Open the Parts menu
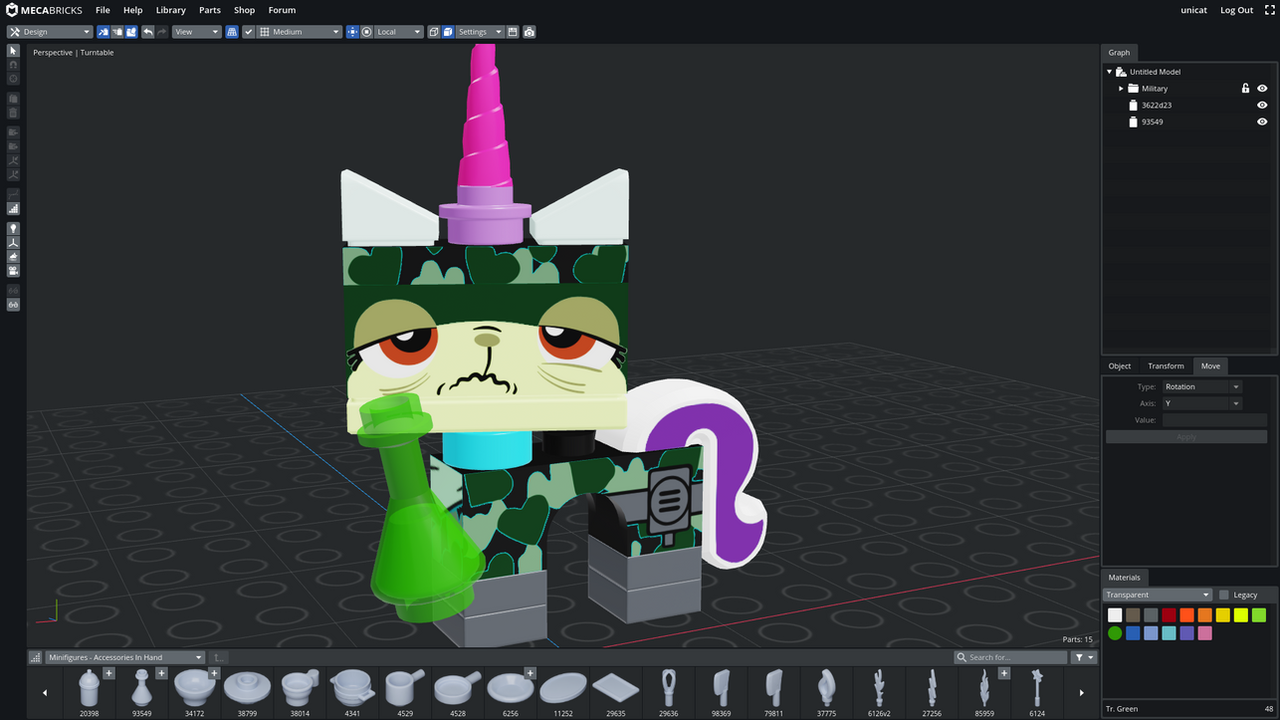Screen dimensions: 1280x720 click(210, 10)
